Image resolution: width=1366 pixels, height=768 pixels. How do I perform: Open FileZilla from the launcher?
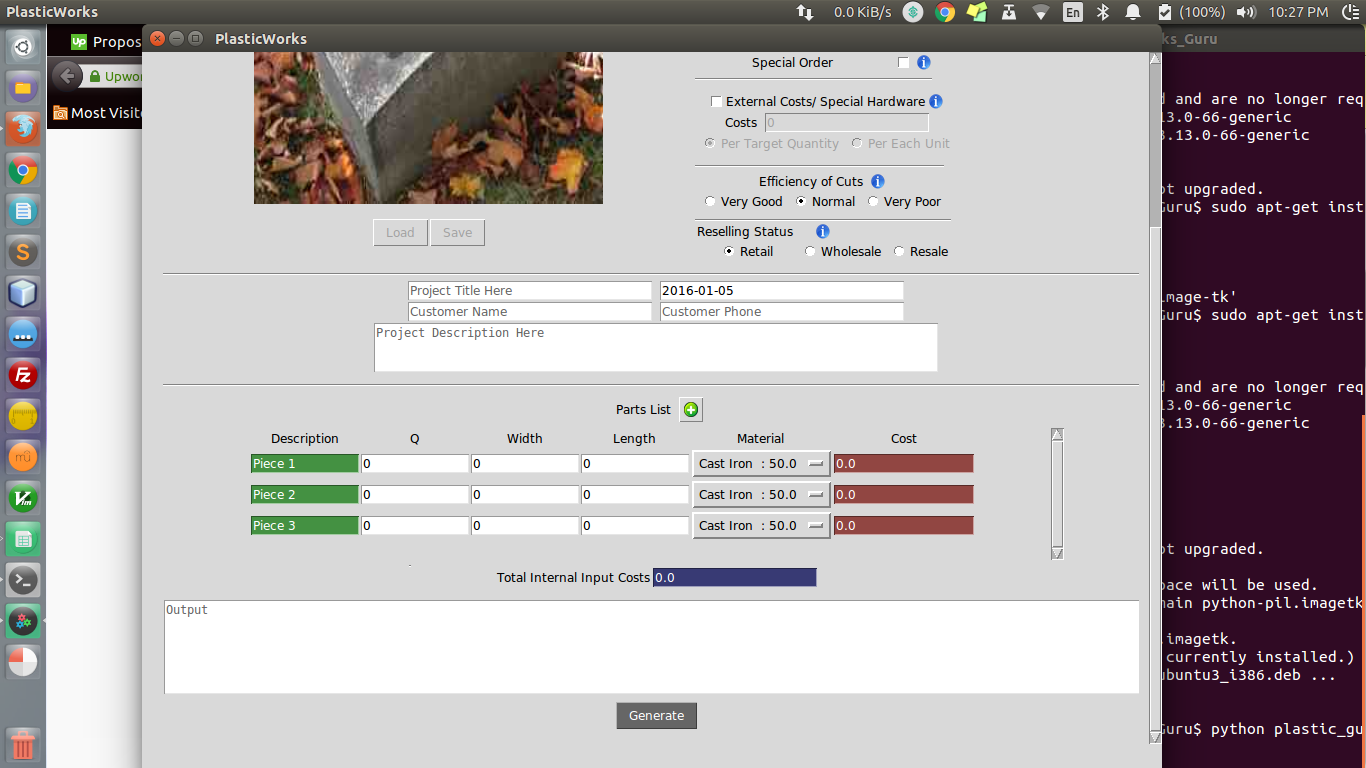pyautogui.click(x=23, y=376)
